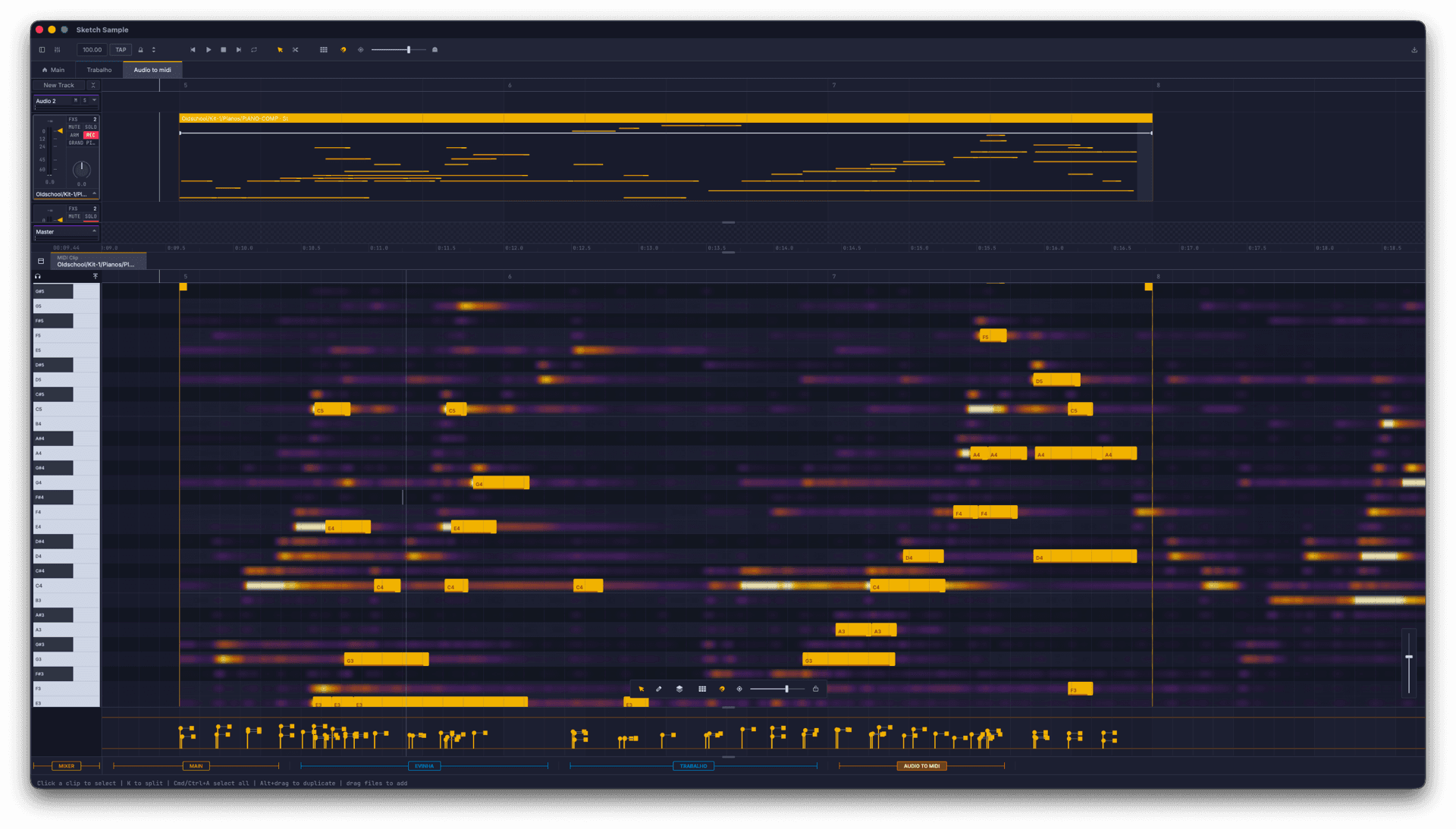Select the pointer tool in the top toolbar
Screen dimensions: 1456x829
[x=280, y=50]
